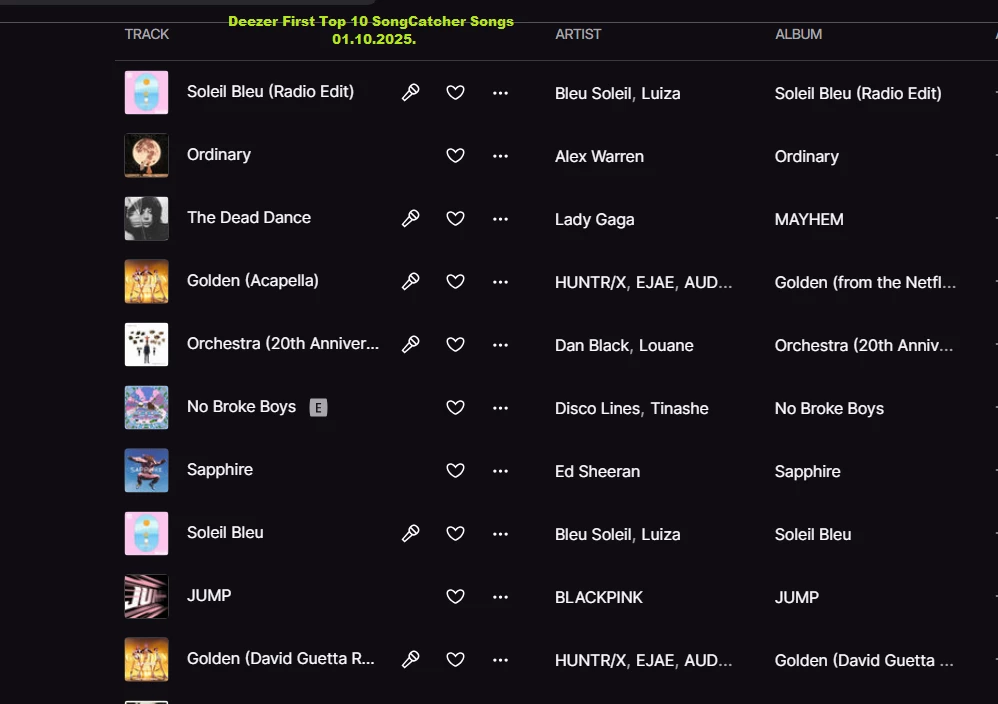
Task: Show lyrics for The Dead Dance
Action: (x=410, y=218)
